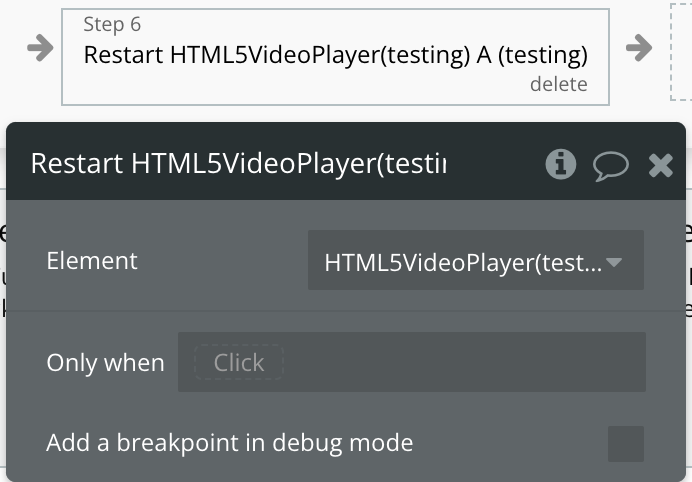Click the dark header bar left of info icon

[x=494, y=164]
